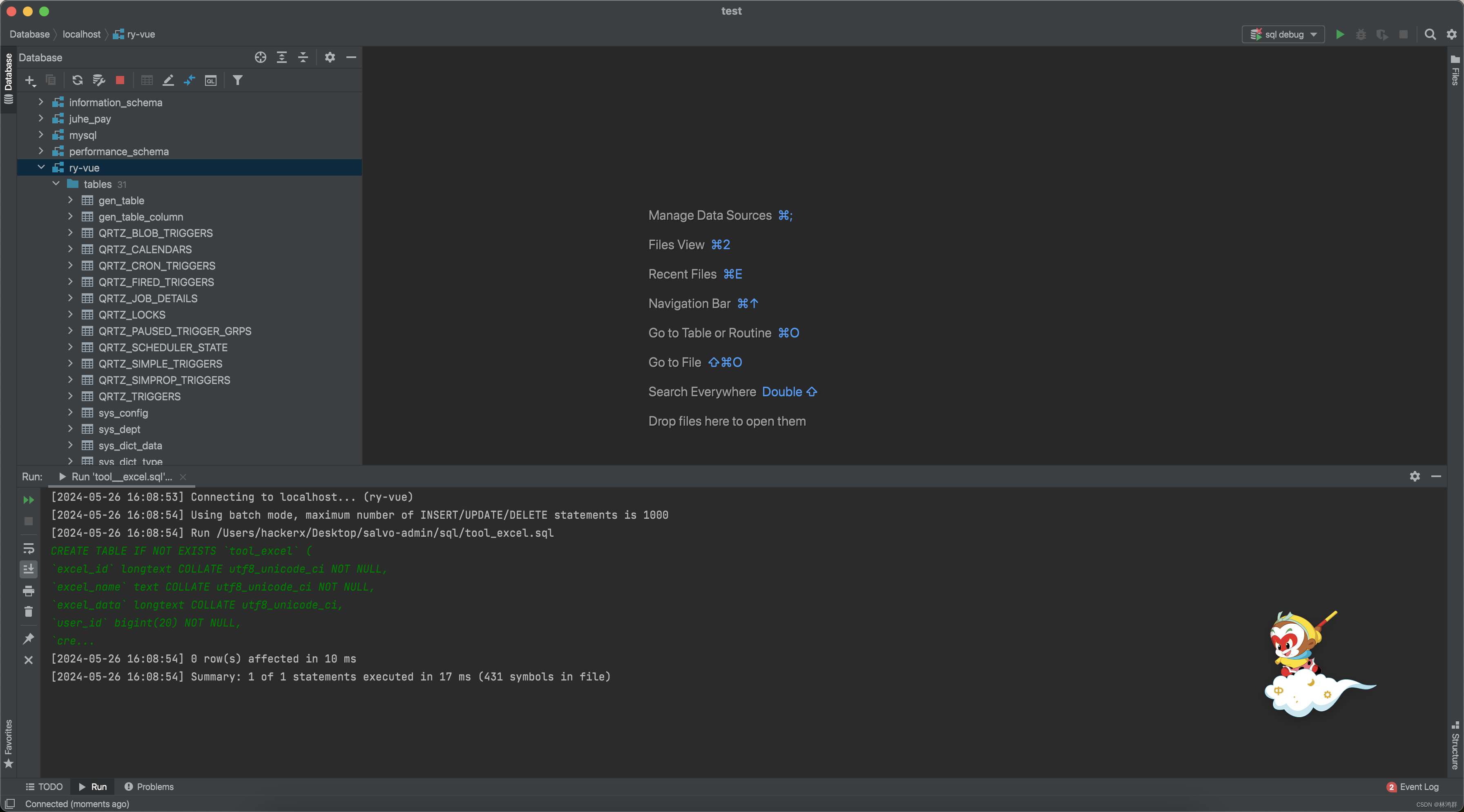
Task: Click localhost in the breadcrumb bar
Action: 81,34
